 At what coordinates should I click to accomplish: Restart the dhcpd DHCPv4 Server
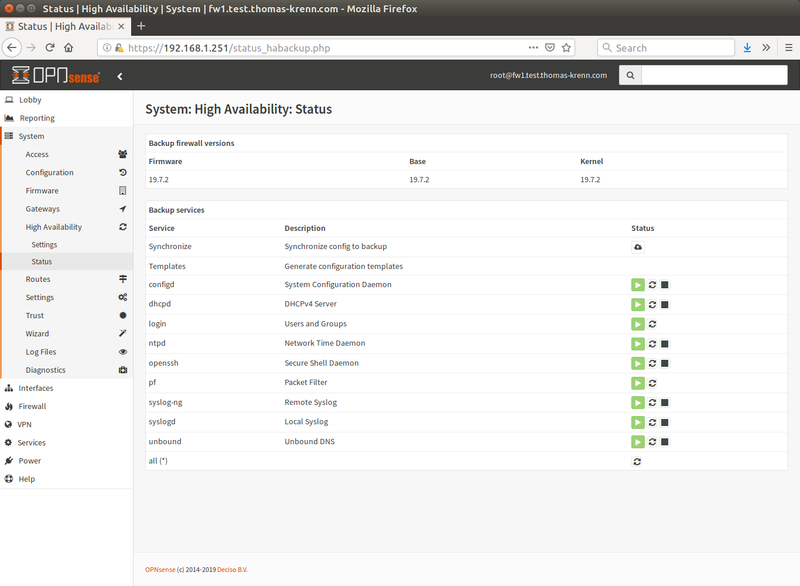(652, 304)
